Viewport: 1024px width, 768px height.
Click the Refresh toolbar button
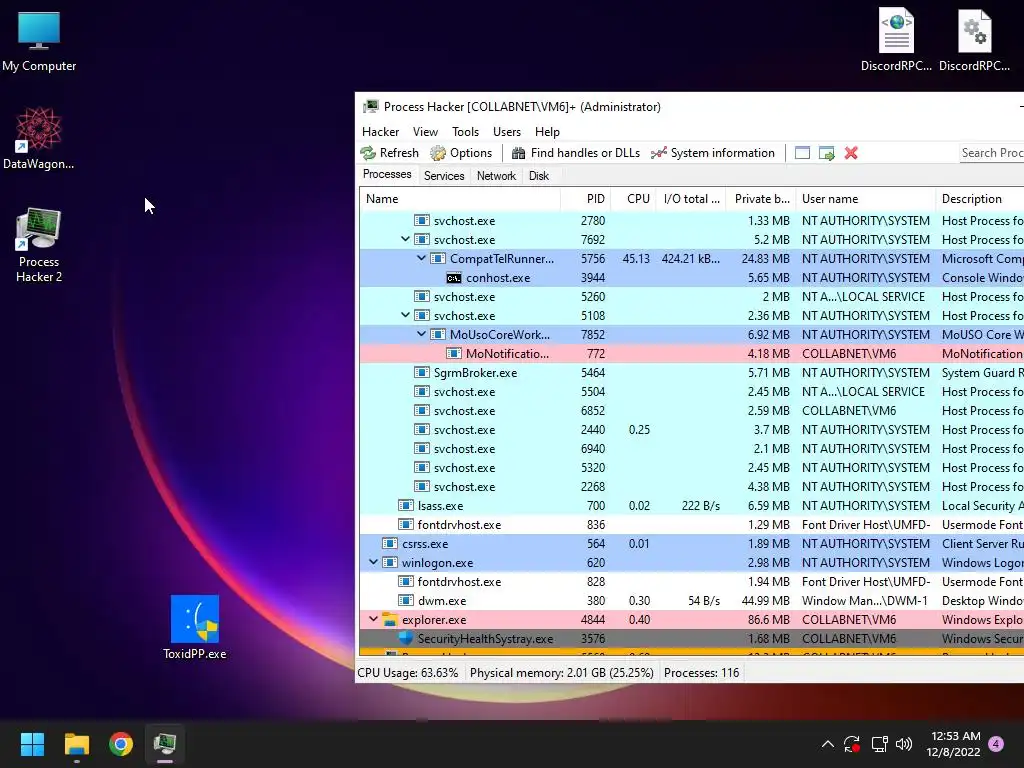pyautogui.click(x=390, y=153)
